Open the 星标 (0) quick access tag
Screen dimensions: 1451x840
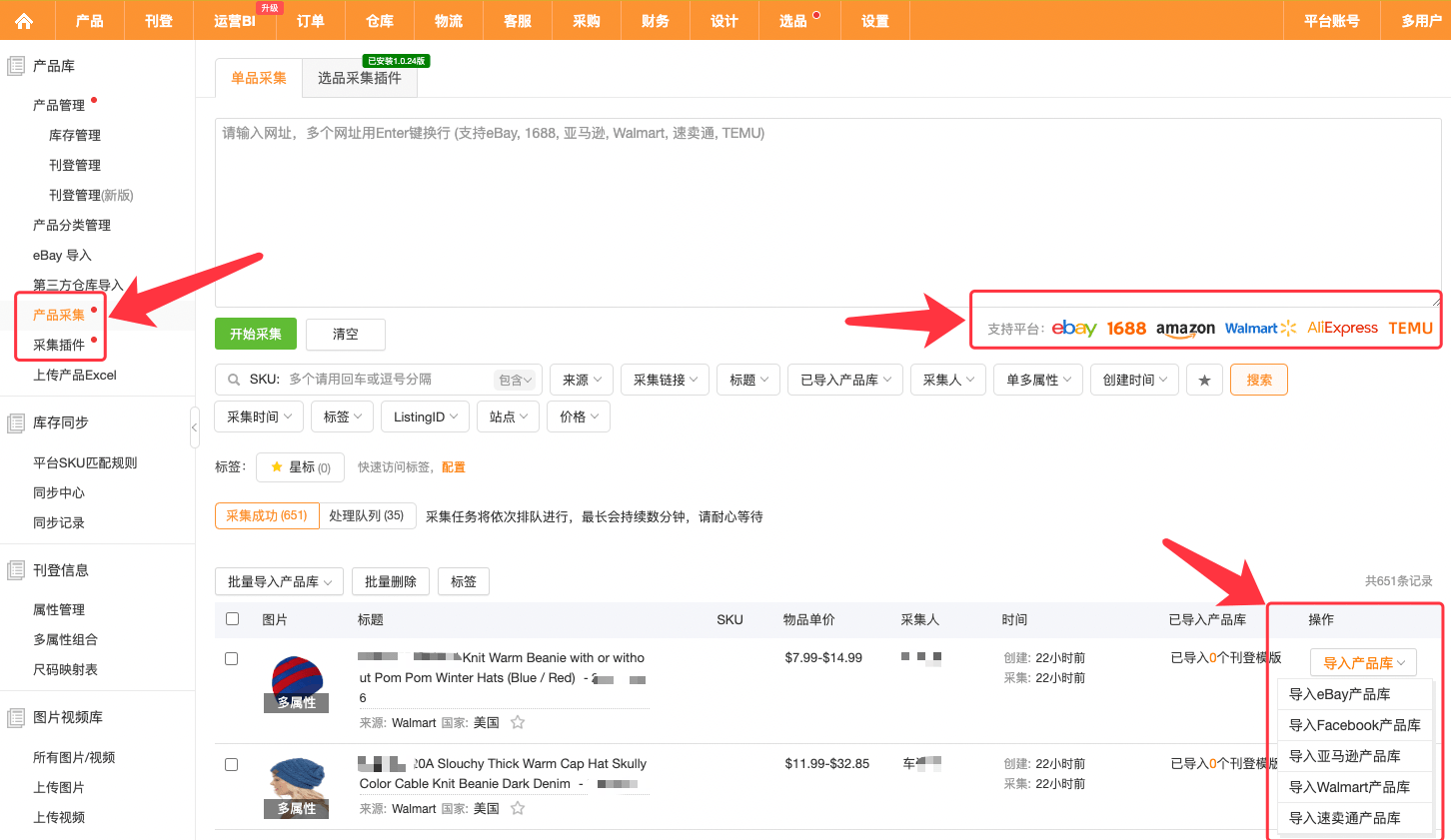tap(300, 466)
